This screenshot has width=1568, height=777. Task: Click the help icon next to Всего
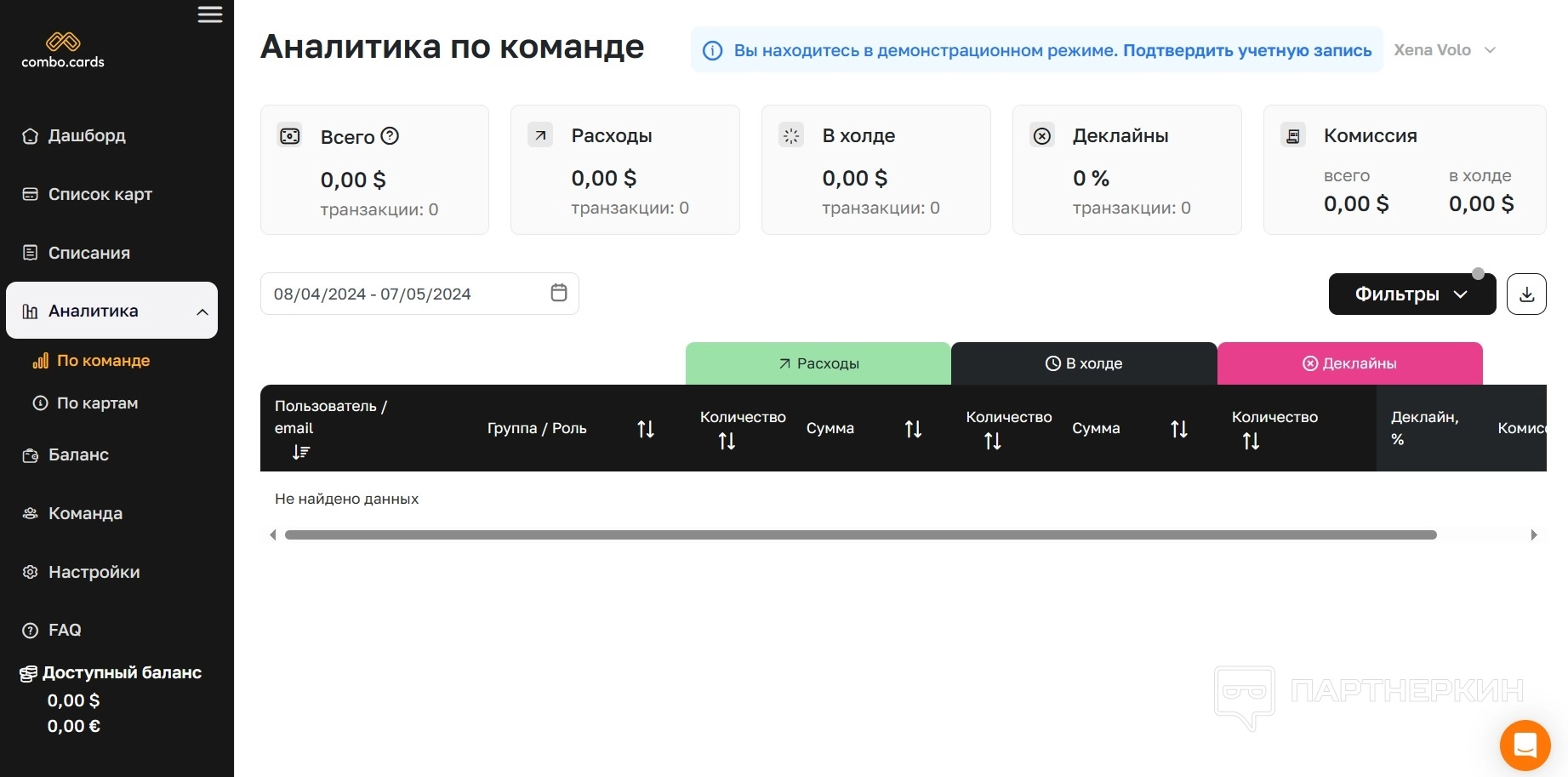pos(391,136)
